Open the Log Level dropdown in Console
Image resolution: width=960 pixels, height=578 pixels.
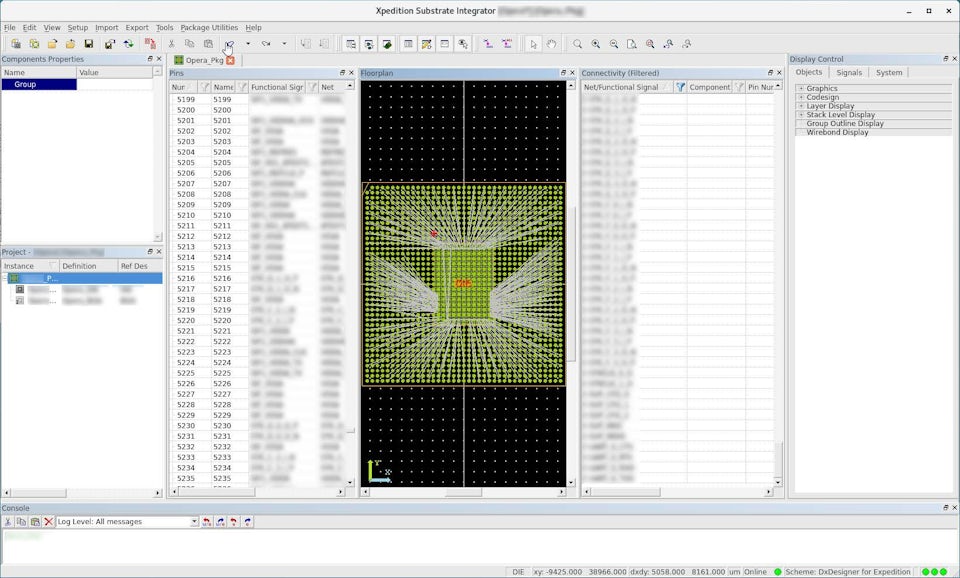coord(196,521)
